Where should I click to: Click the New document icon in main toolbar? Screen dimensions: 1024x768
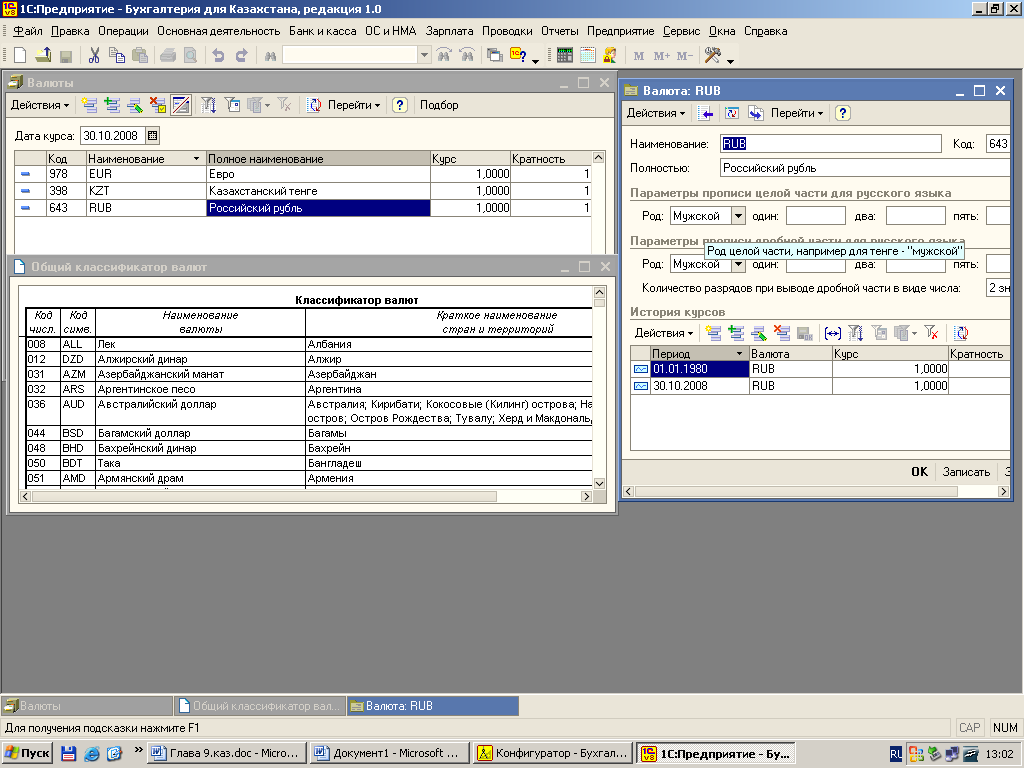(x=20, y=56)
